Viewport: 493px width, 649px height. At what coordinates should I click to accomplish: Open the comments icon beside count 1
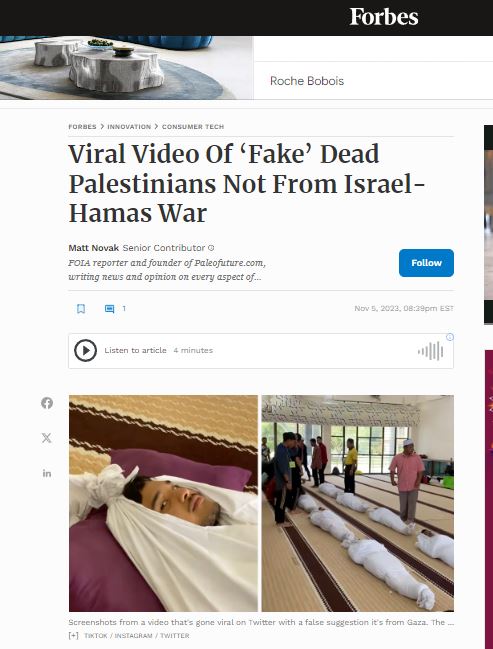pos(109,309)
